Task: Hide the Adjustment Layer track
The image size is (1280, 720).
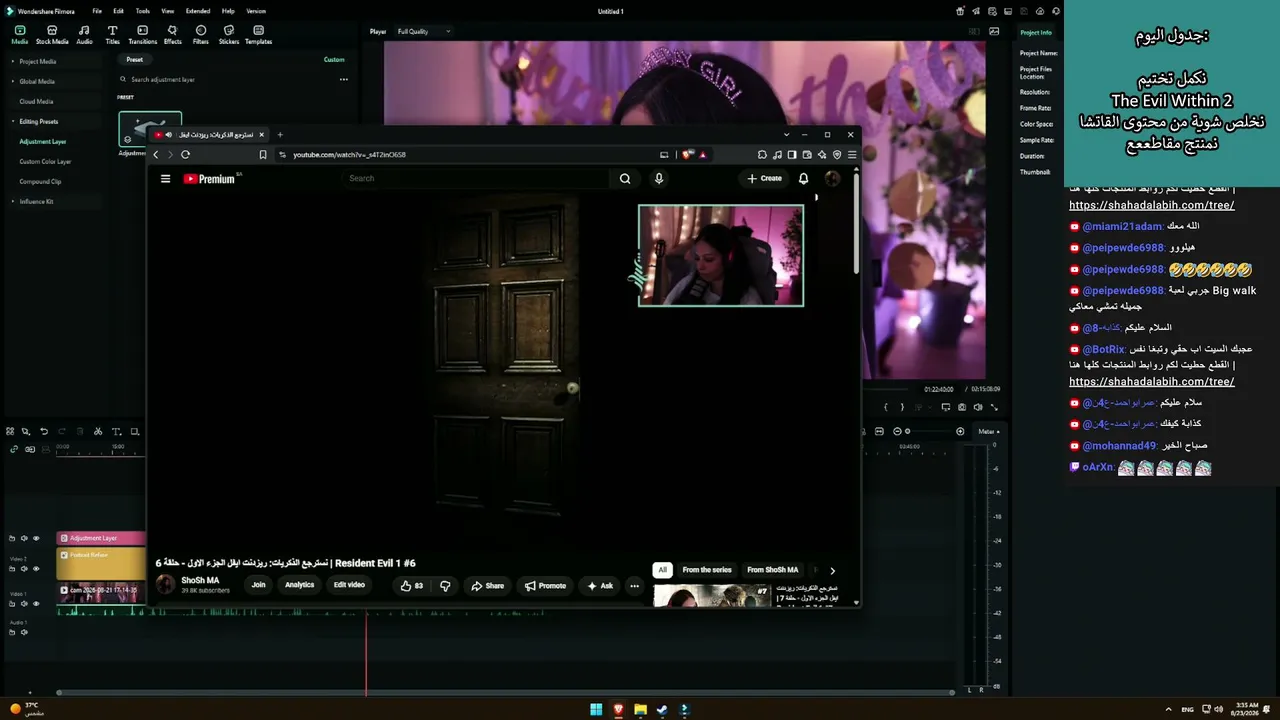Action: (36, 538)
